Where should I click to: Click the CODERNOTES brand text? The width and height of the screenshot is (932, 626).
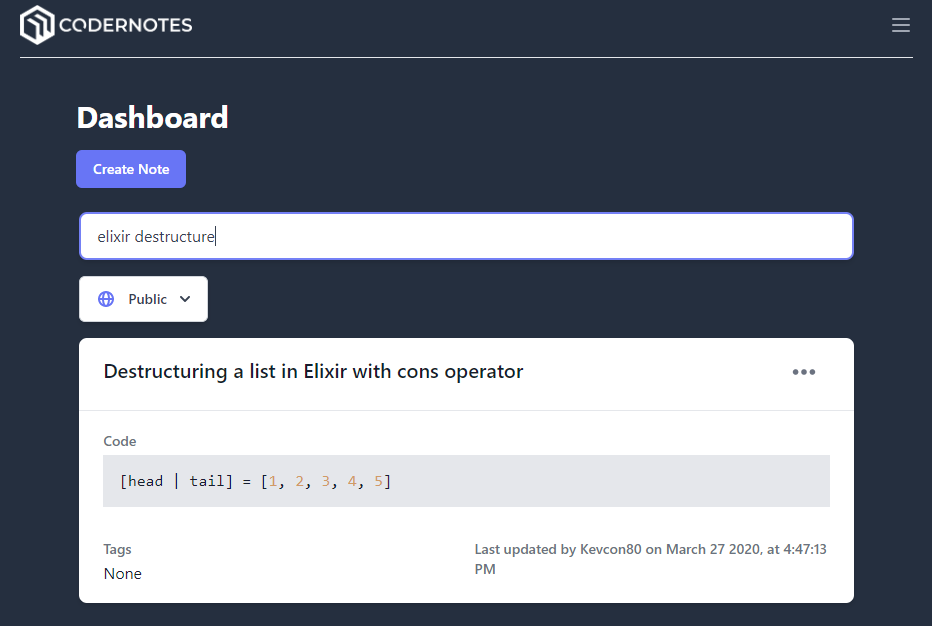[x=125, y=25]
